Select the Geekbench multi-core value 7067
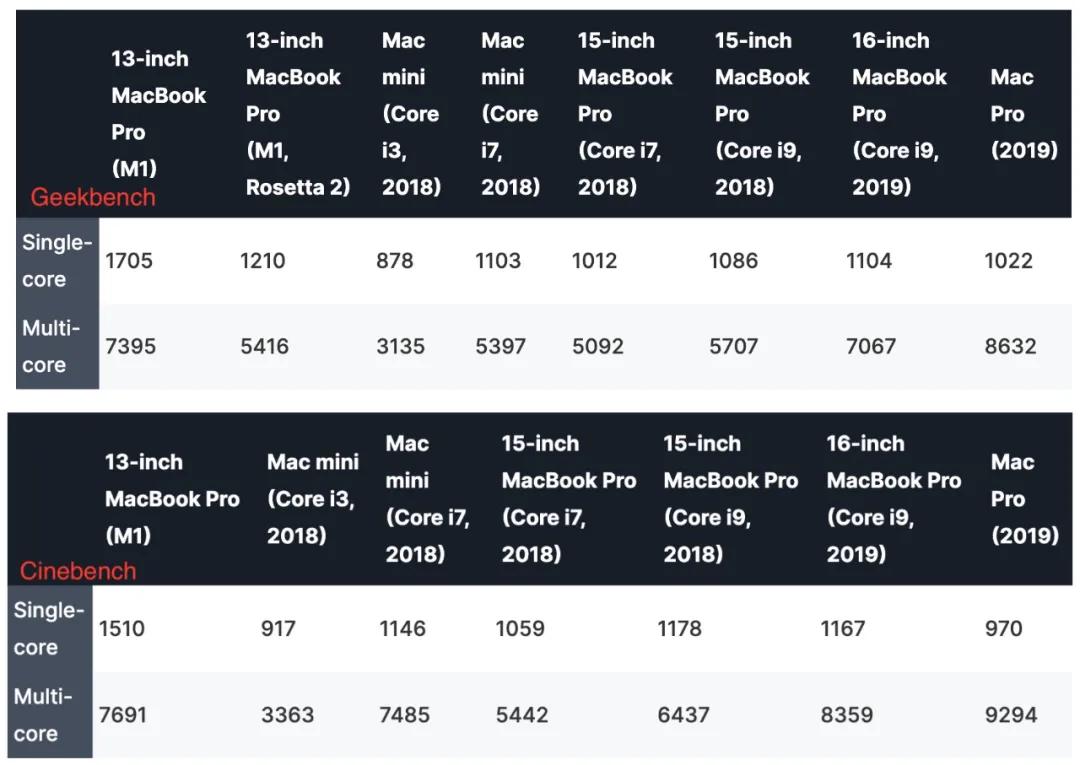1080x765 pixels. coord(872,347)
